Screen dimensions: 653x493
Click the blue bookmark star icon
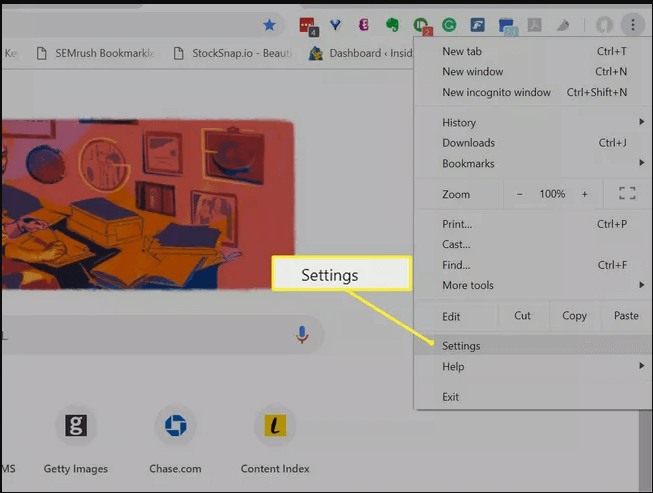269,25
